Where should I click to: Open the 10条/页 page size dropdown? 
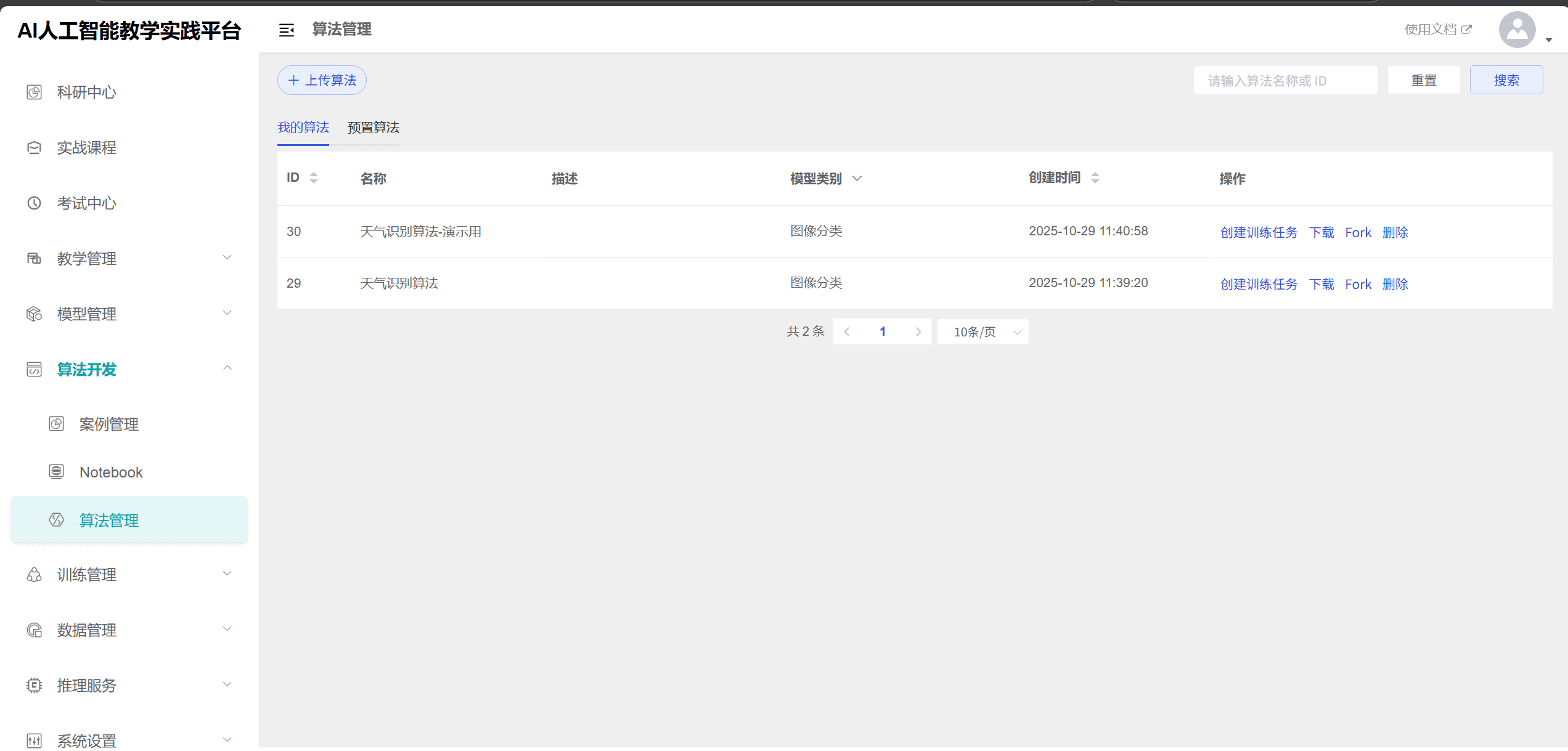983,332
